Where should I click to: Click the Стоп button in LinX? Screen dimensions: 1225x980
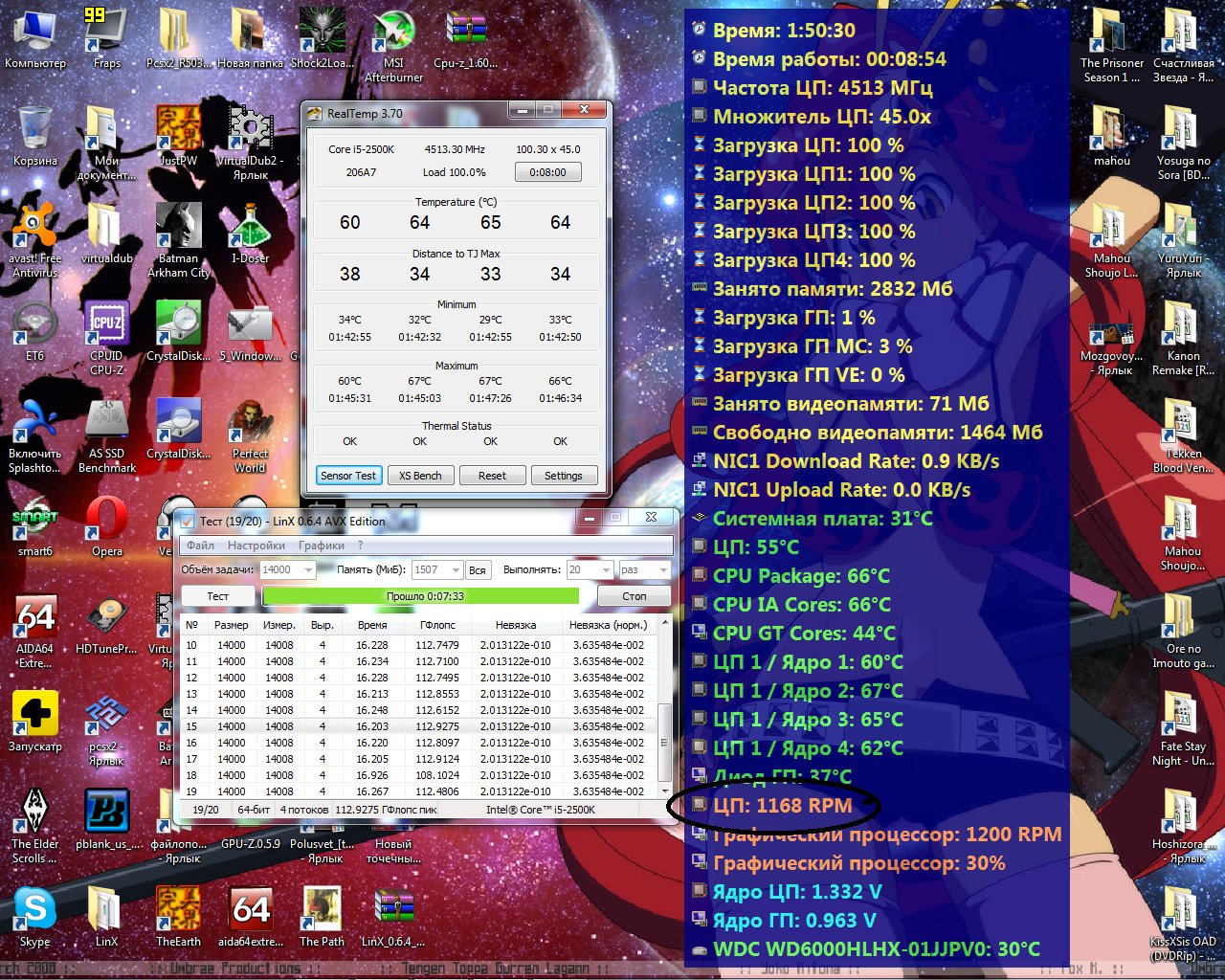click(x=635, y=595)
